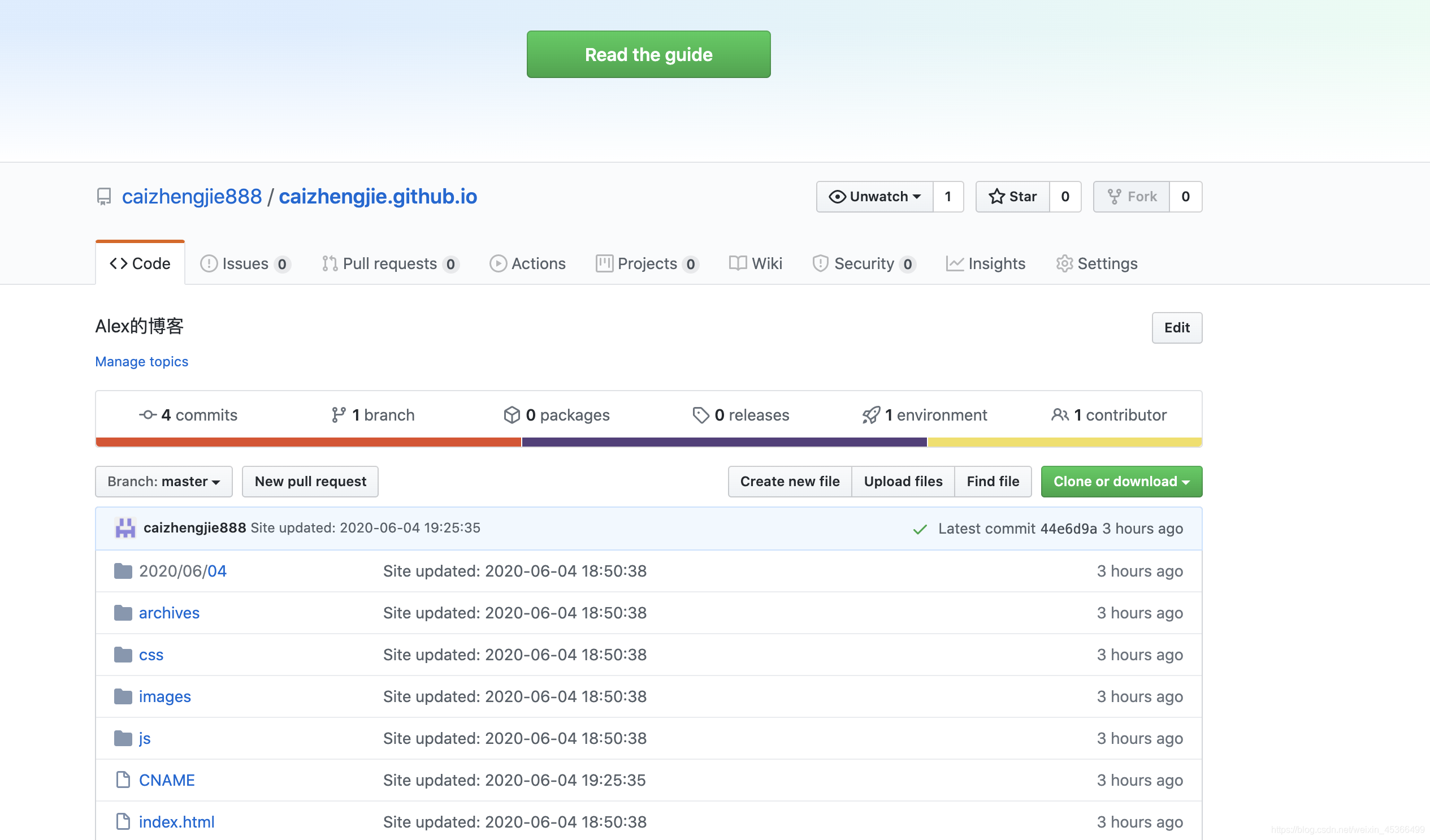Click the Find file button
The width and height of the screenshot is (1430, 840).
(993, 481)
